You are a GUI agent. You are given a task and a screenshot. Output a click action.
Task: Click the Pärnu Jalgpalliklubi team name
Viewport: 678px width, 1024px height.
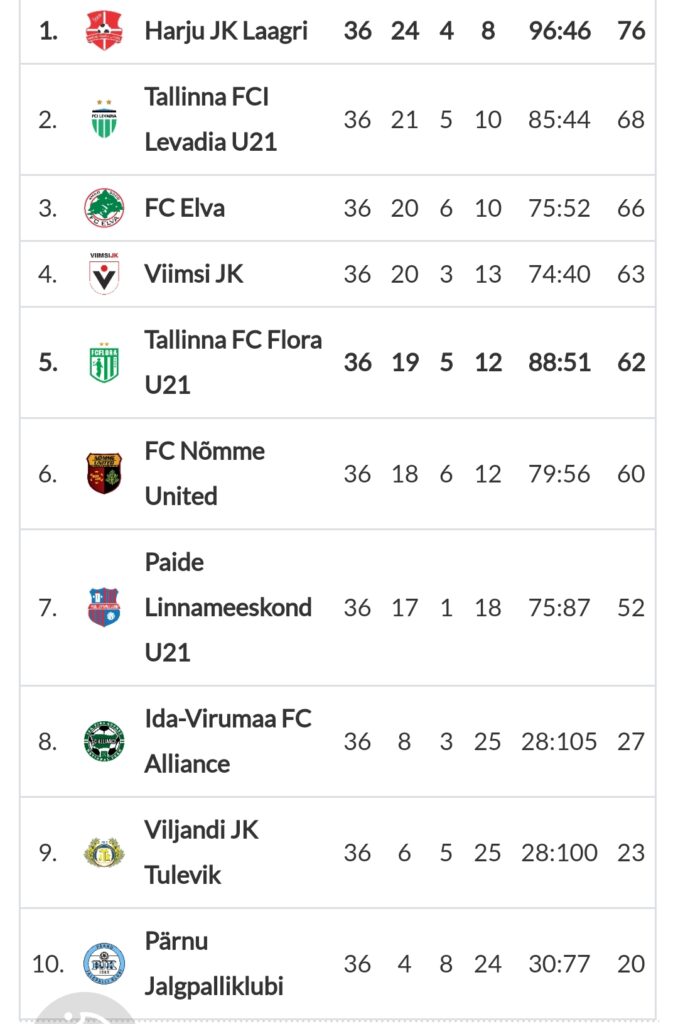214,963
